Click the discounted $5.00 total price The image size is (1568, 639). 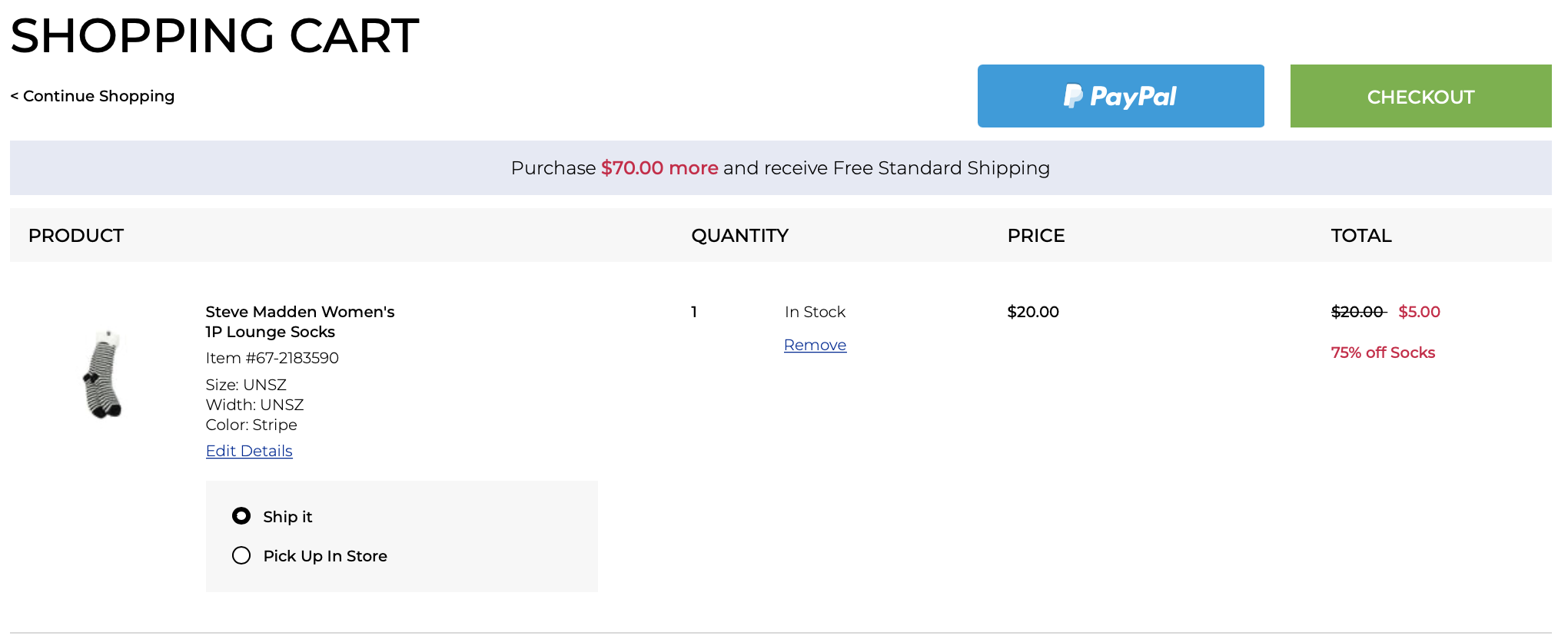[1419, 312]
